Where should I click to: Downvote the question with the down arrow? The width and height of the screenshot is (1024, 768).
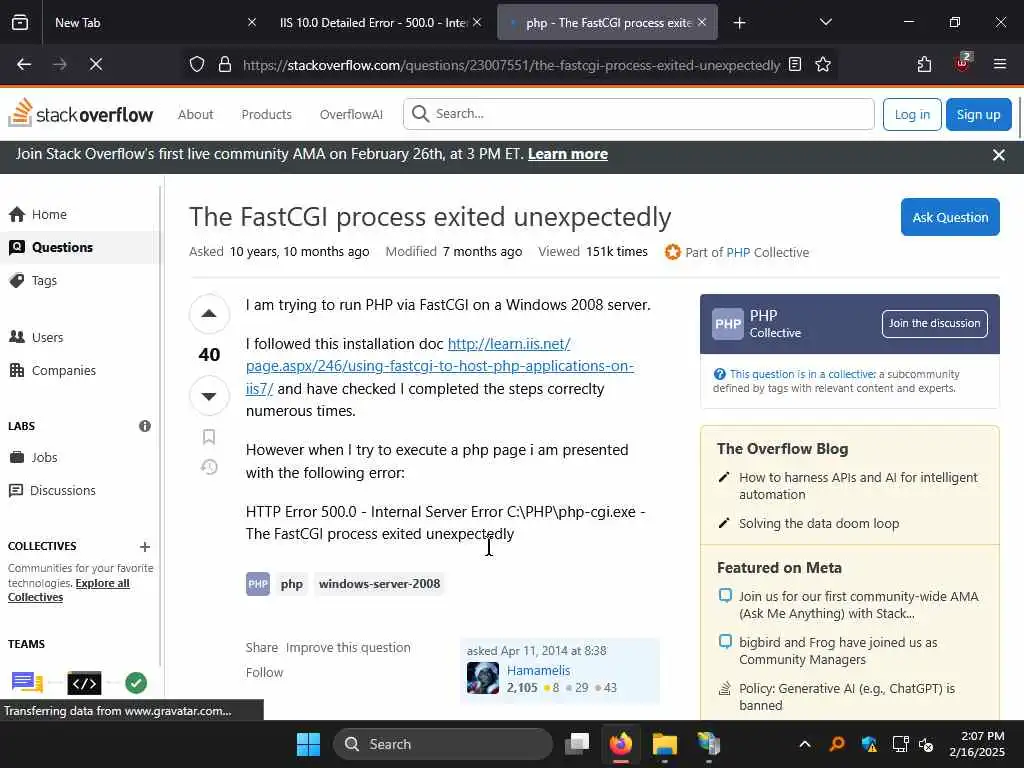(x=209, y=396)
